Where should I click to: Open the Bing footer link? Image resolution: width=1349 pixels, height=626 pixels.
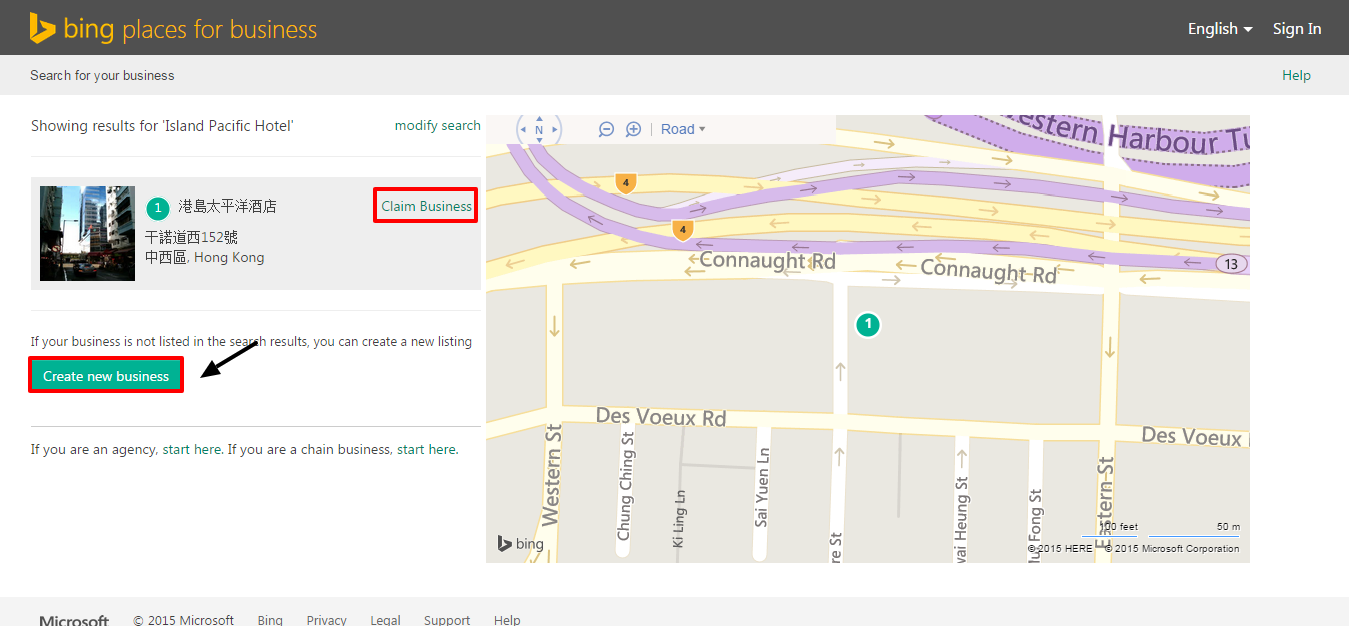[270, 620]
